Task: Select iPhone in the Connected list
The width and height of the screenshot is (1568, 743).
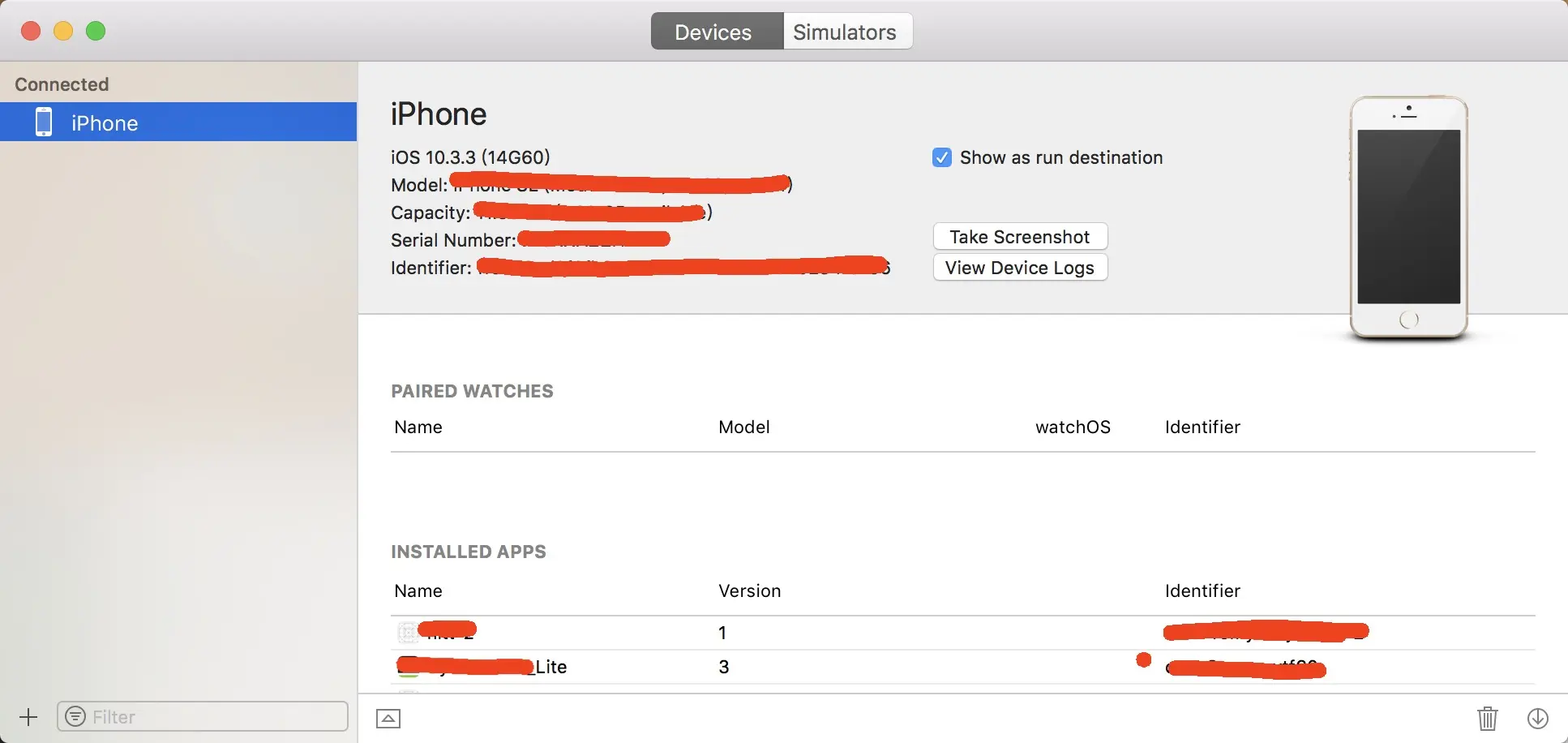Action: pyautogui.click(x=178, y=122)
